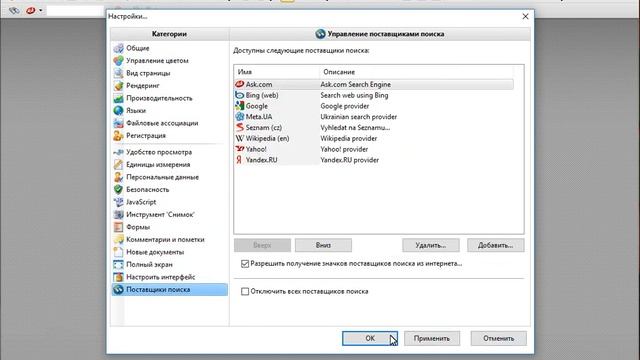The width and height of the screenshot is (640, 360).
Task: Click the Meta.UA provider icon
Action: [240, 117]
